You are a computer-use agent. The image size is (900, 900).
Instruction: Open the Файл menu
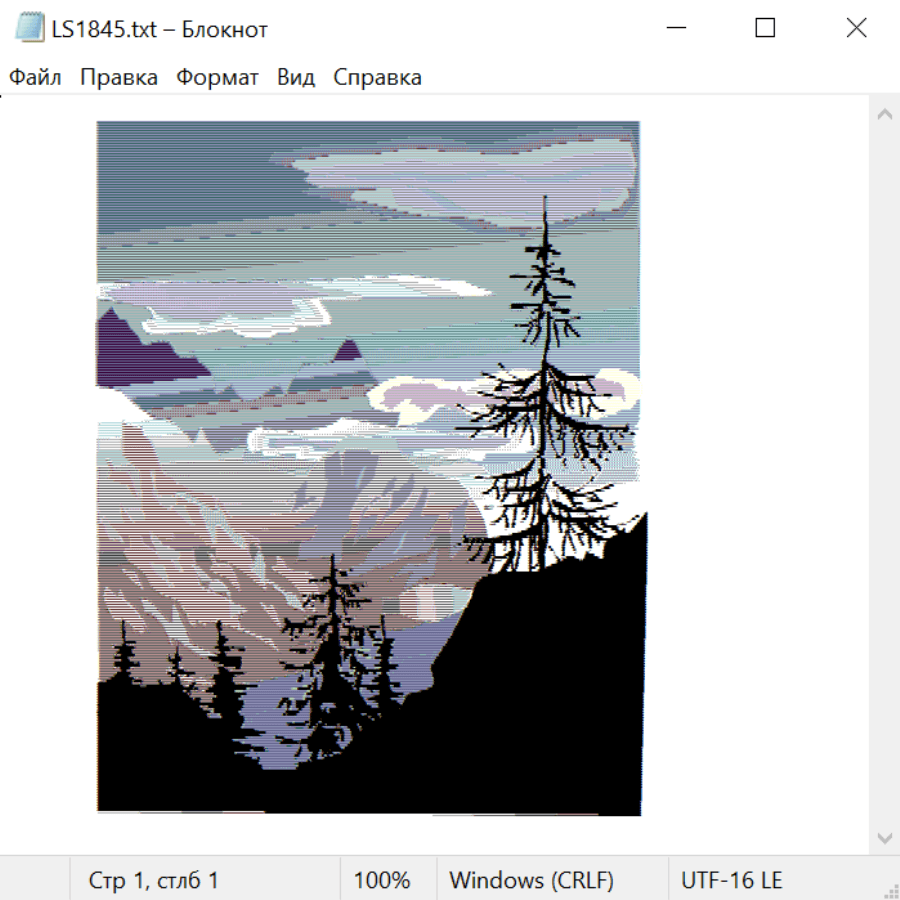[x=35, y=77]
